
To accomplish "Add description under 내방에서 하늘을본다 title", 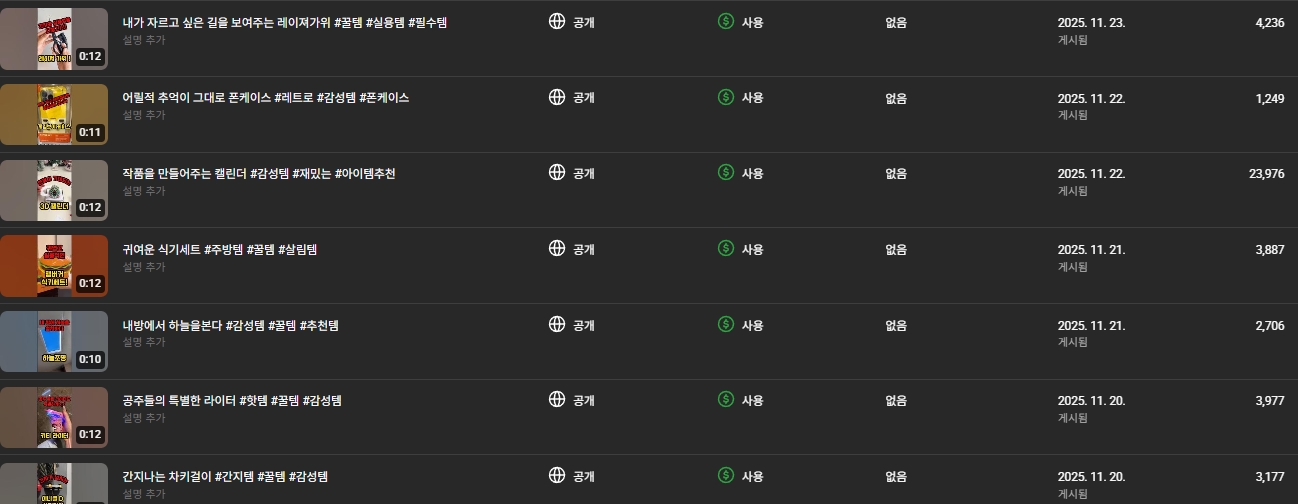I will 144,342.
